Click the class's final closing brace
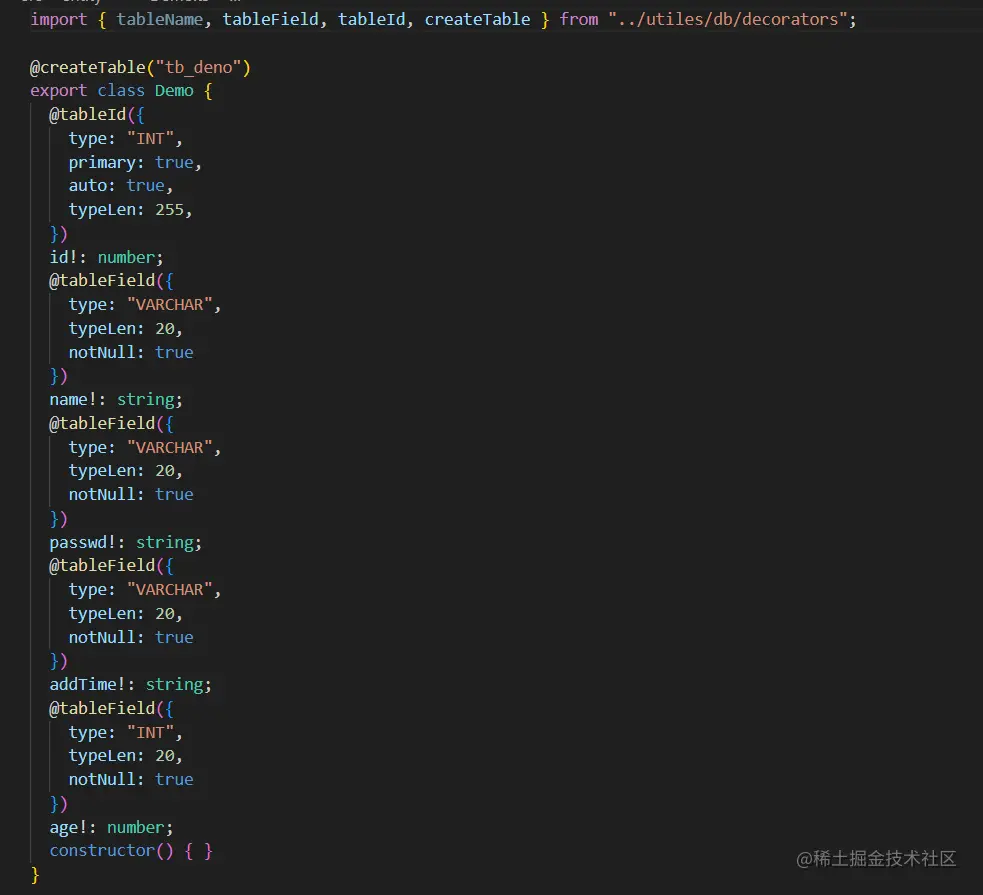This screenshot has width=983, height=895. tap(35, 875)
